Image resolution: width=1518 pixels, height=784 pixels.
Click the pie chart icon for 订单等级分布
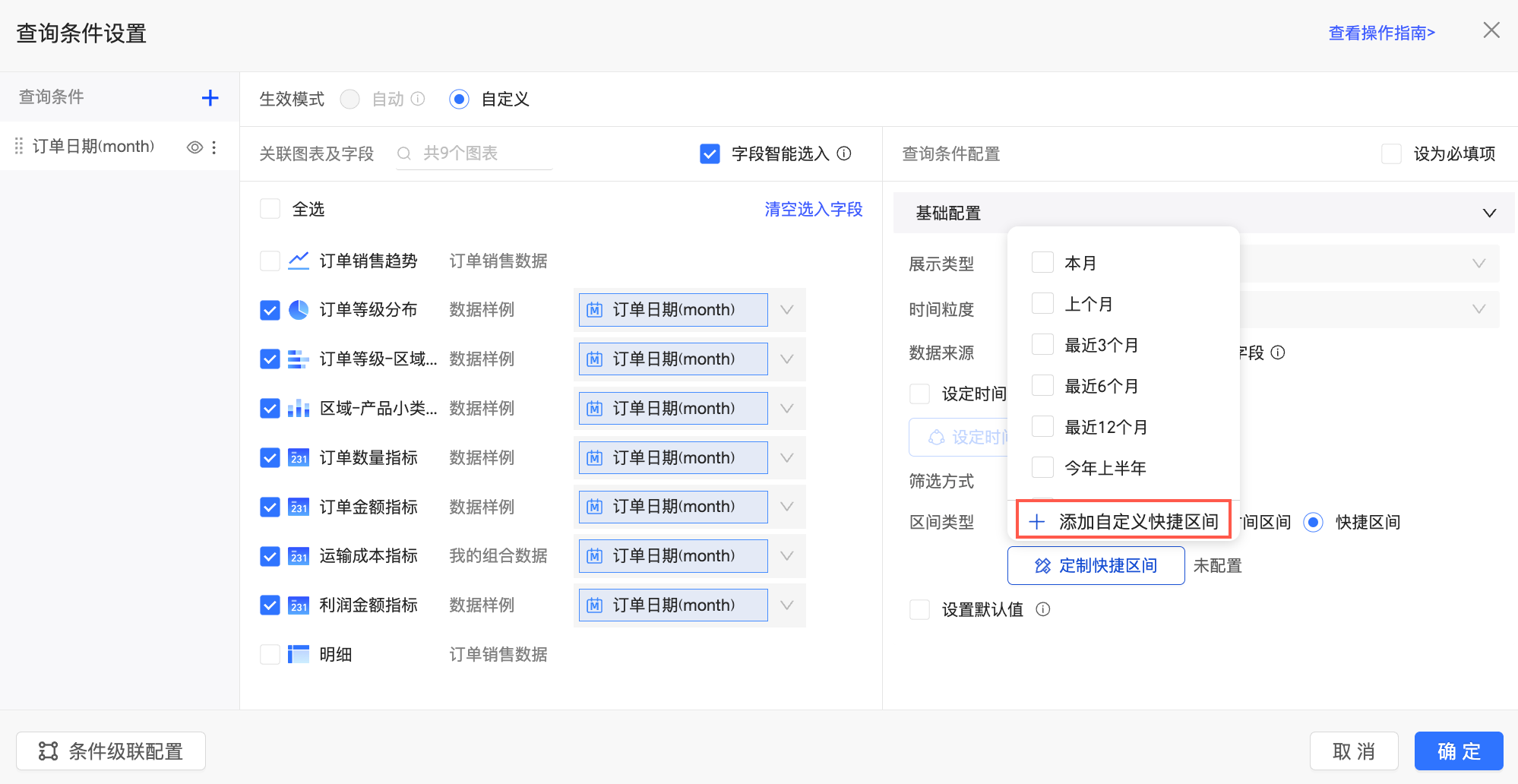point(299,310)
